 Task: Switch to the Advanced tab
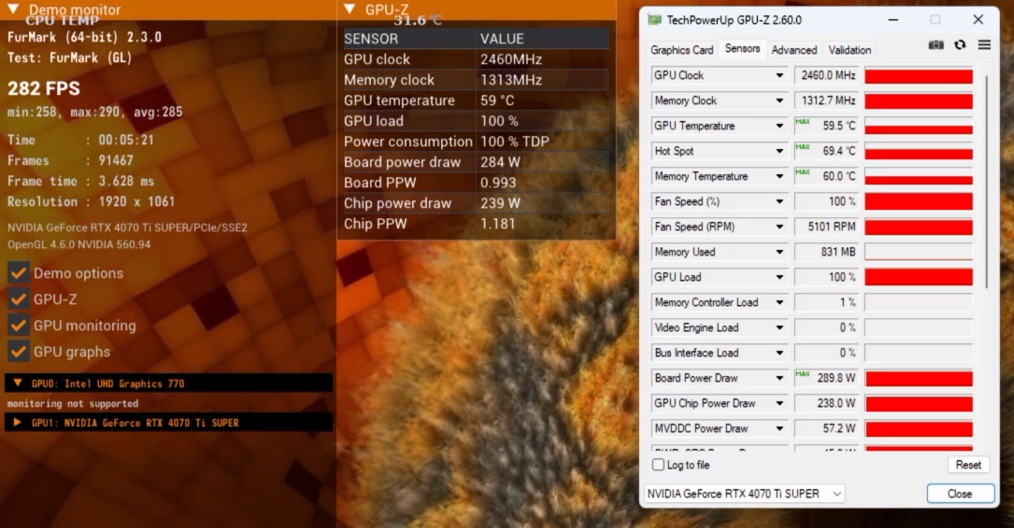(794, 50)
